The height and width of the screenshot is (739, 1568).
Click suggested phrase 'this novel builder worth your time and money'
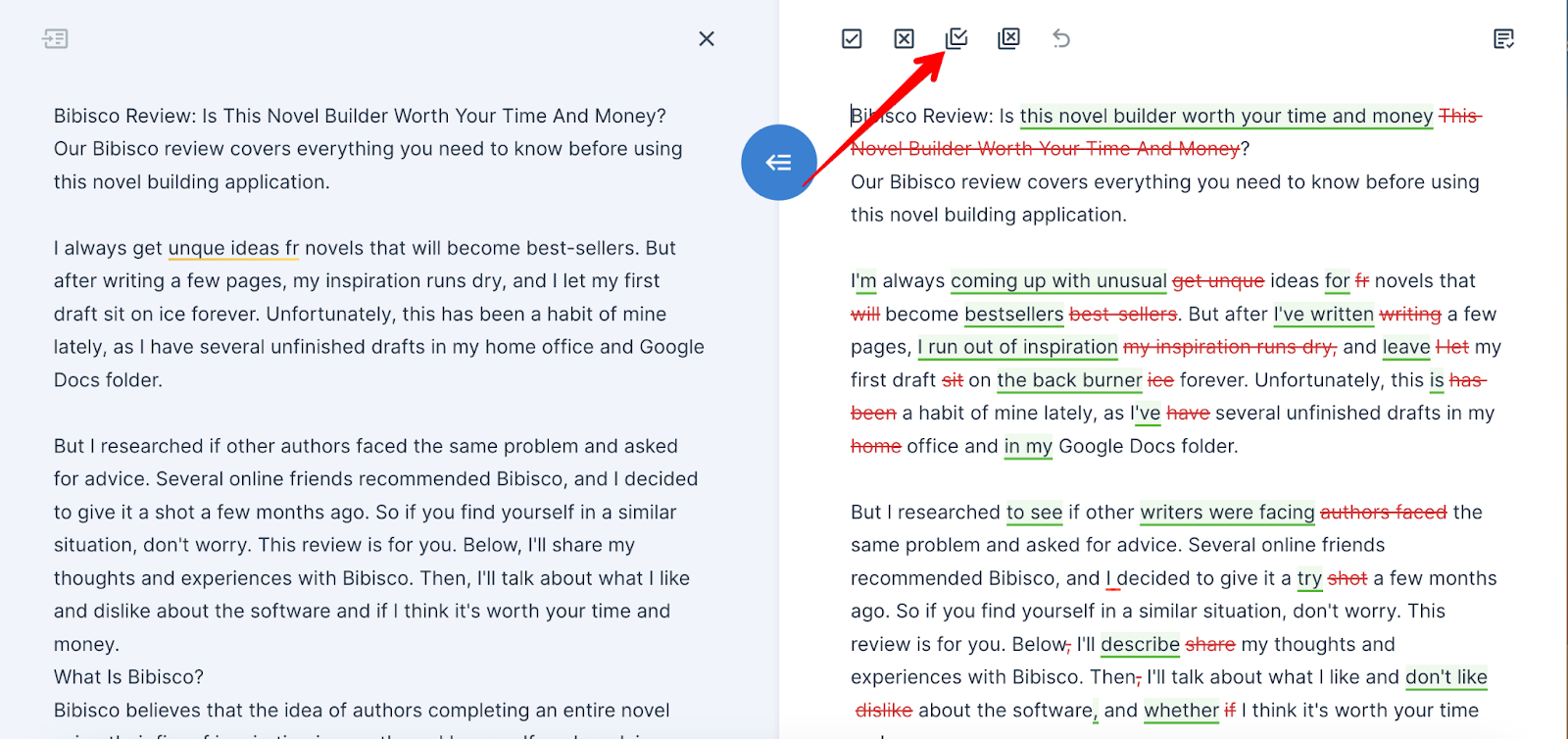tap(1226, 117)
